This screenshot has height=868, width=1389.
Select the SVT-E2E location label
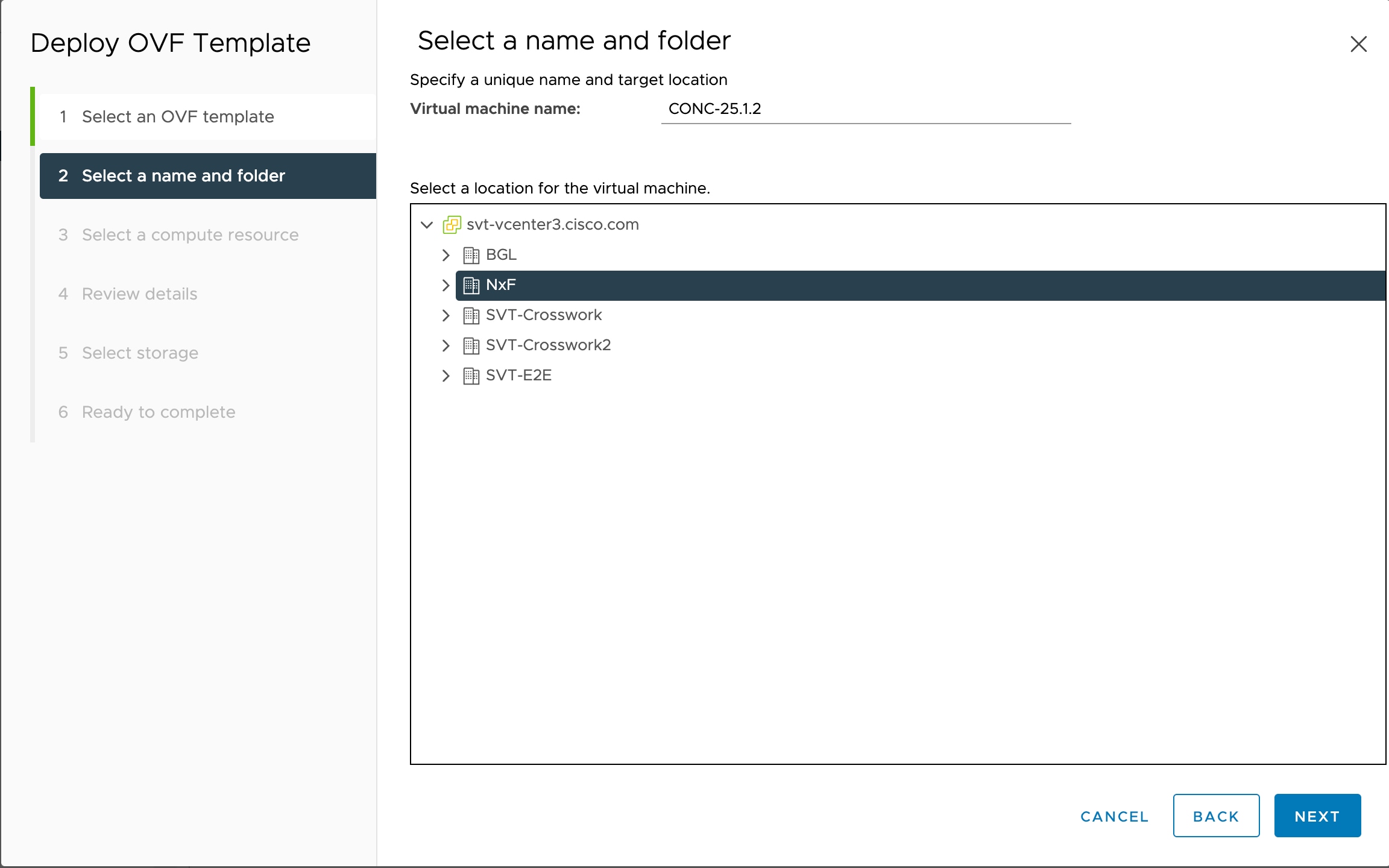[x=518, y=376]
